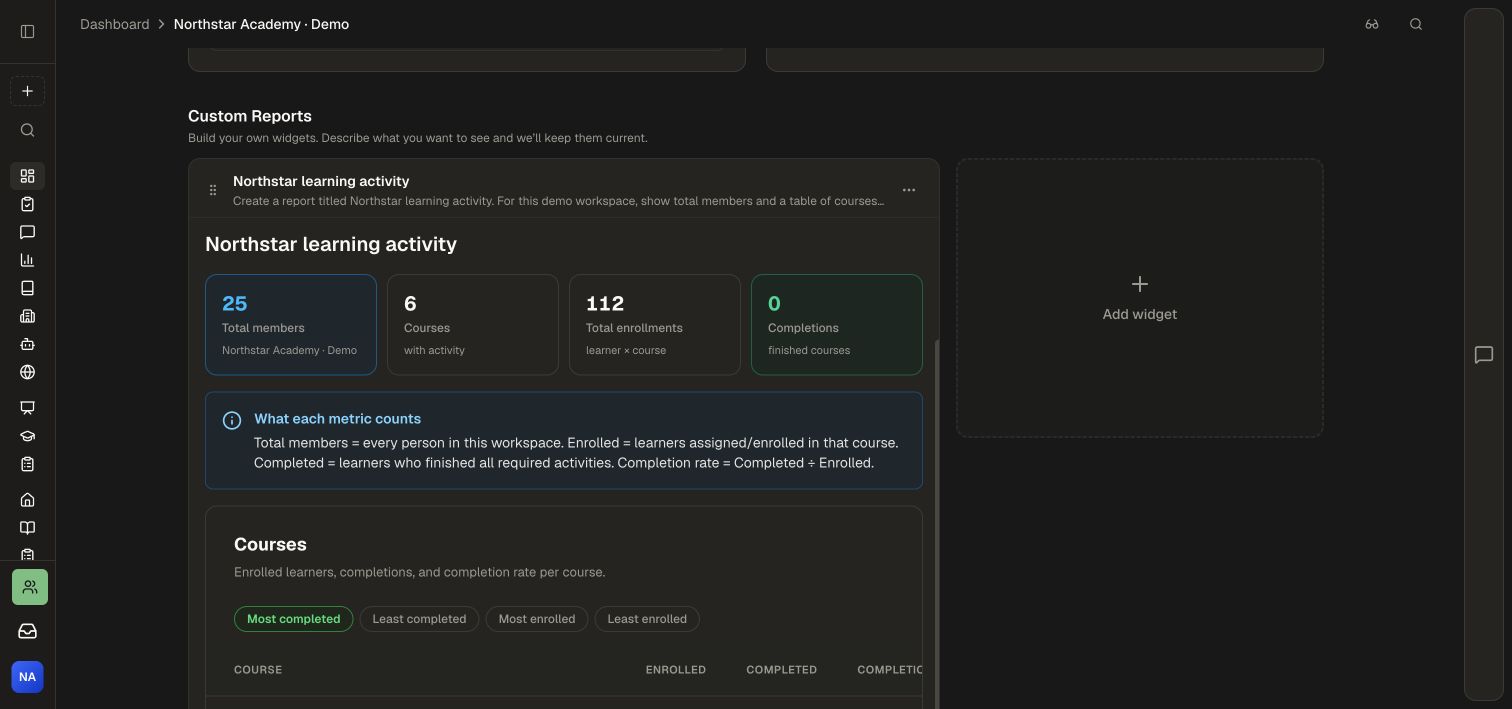1512x709 pixels.
Task: Open the bar chart analytics icon
Action: pyautogui.click(x=27, y=260)
